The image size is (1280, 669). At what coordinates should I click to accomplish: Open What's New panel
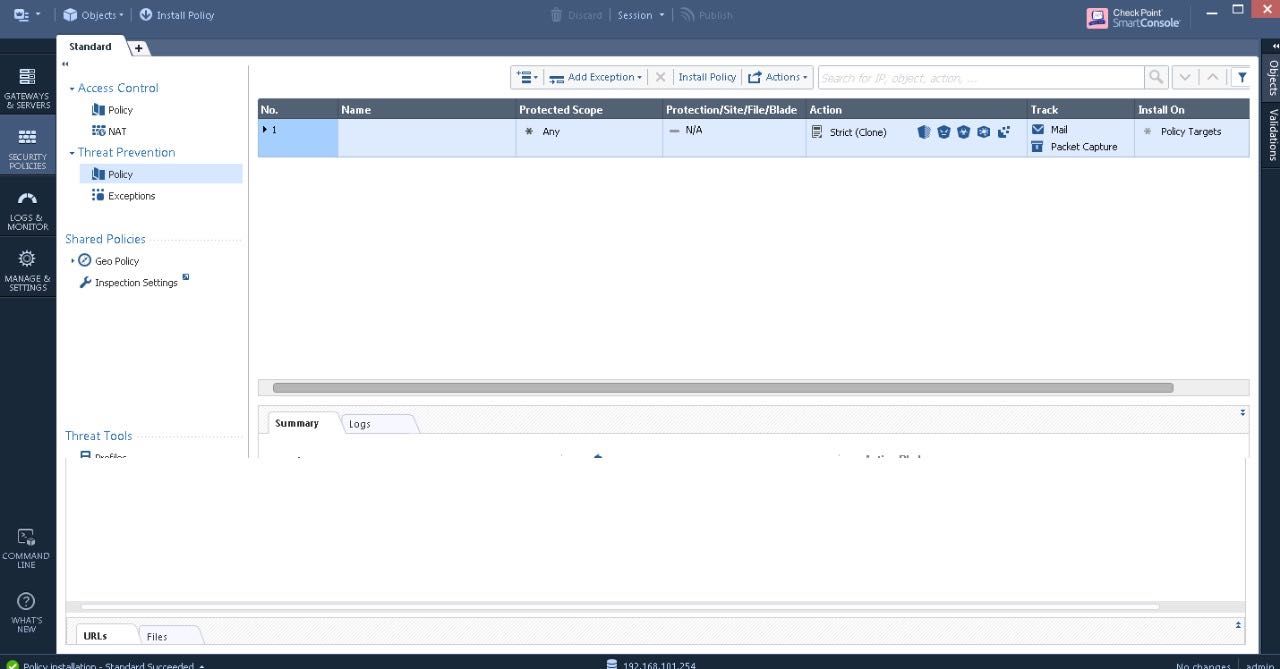coord(26,613)
